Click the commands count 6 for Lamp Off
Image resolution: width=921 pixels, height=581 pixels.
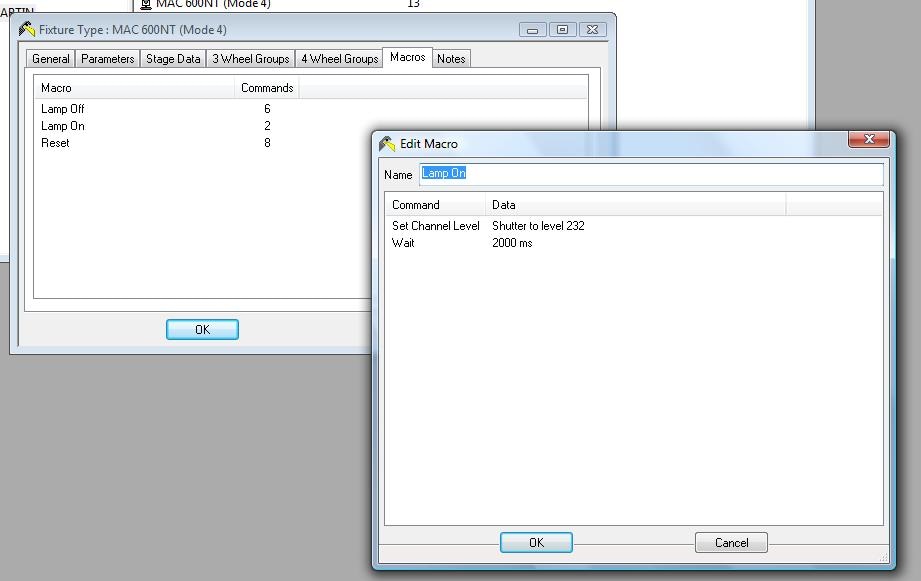point(267,109)
